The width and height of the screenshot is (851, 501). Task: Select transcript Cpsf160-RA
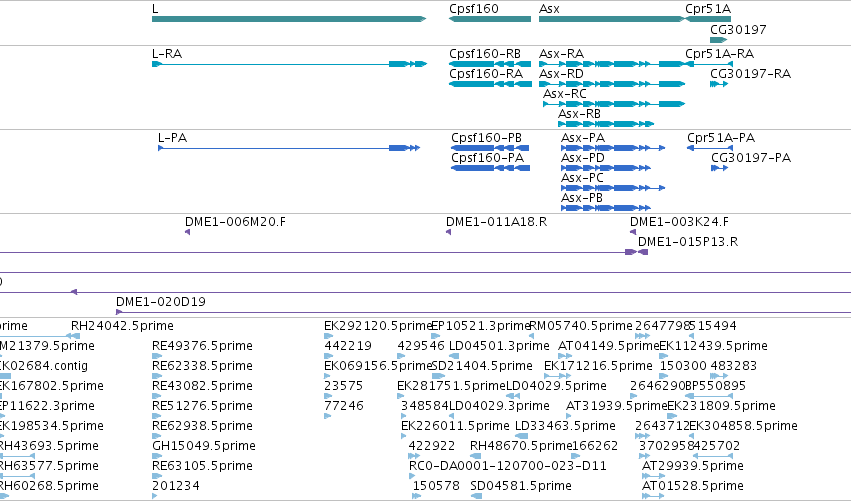tap(491, 84)
